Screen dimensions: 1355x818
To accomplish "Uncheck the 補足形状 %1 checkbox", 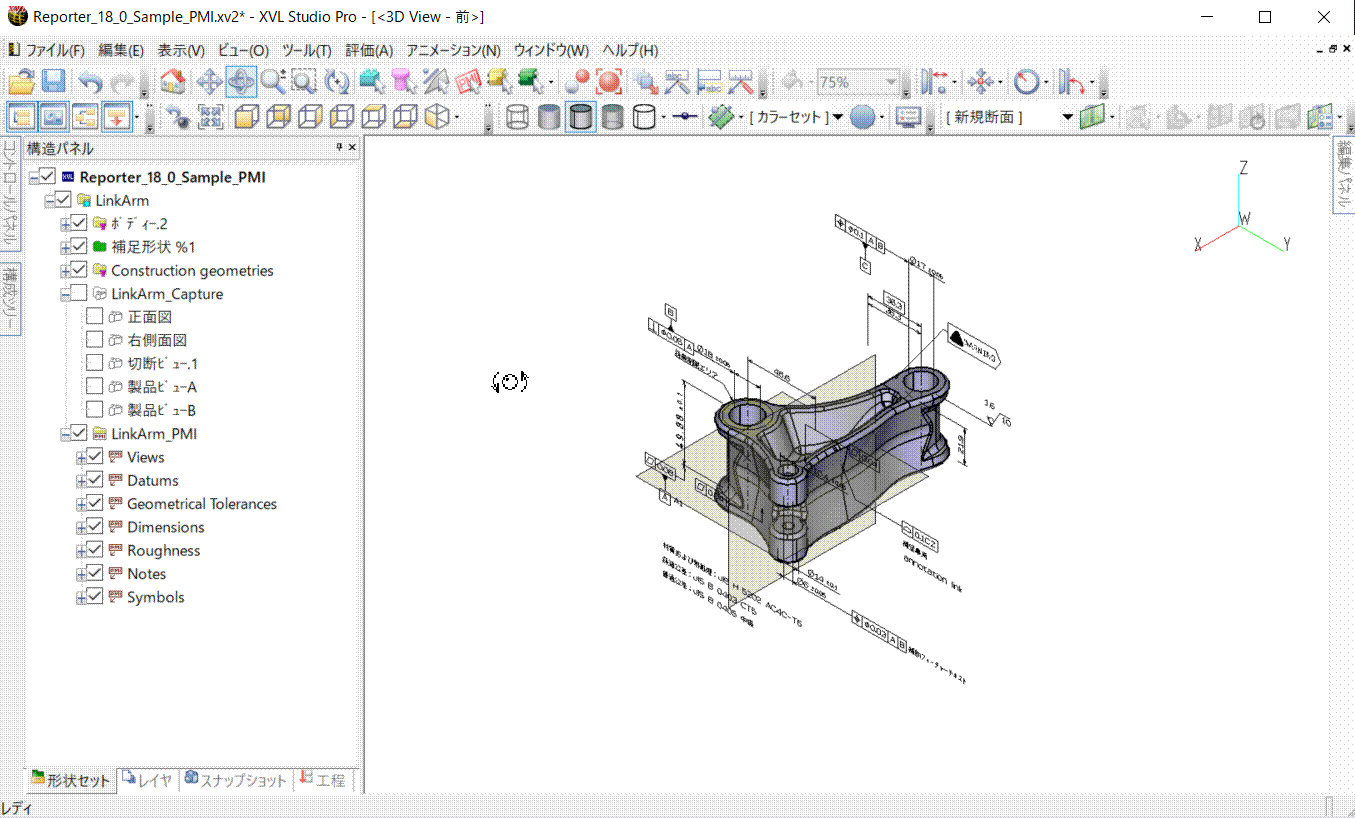I will click(81, 247).
